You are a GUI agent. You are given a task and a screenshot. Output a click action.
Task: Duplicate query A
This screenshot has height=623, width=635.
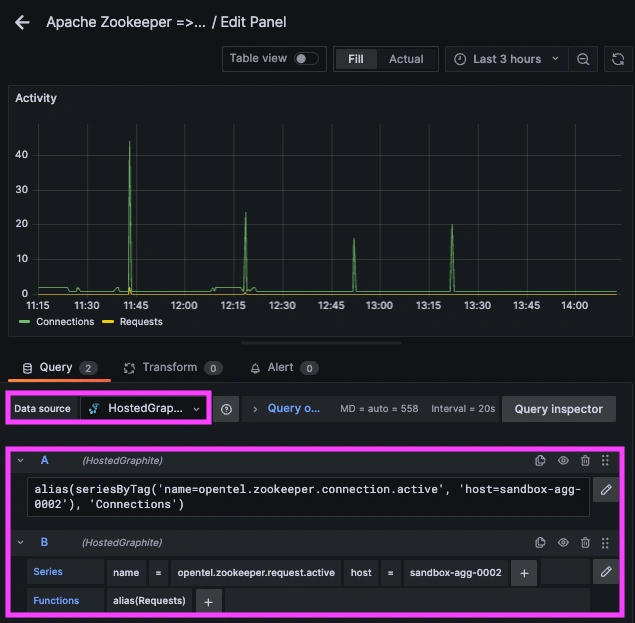coord(541,461)
